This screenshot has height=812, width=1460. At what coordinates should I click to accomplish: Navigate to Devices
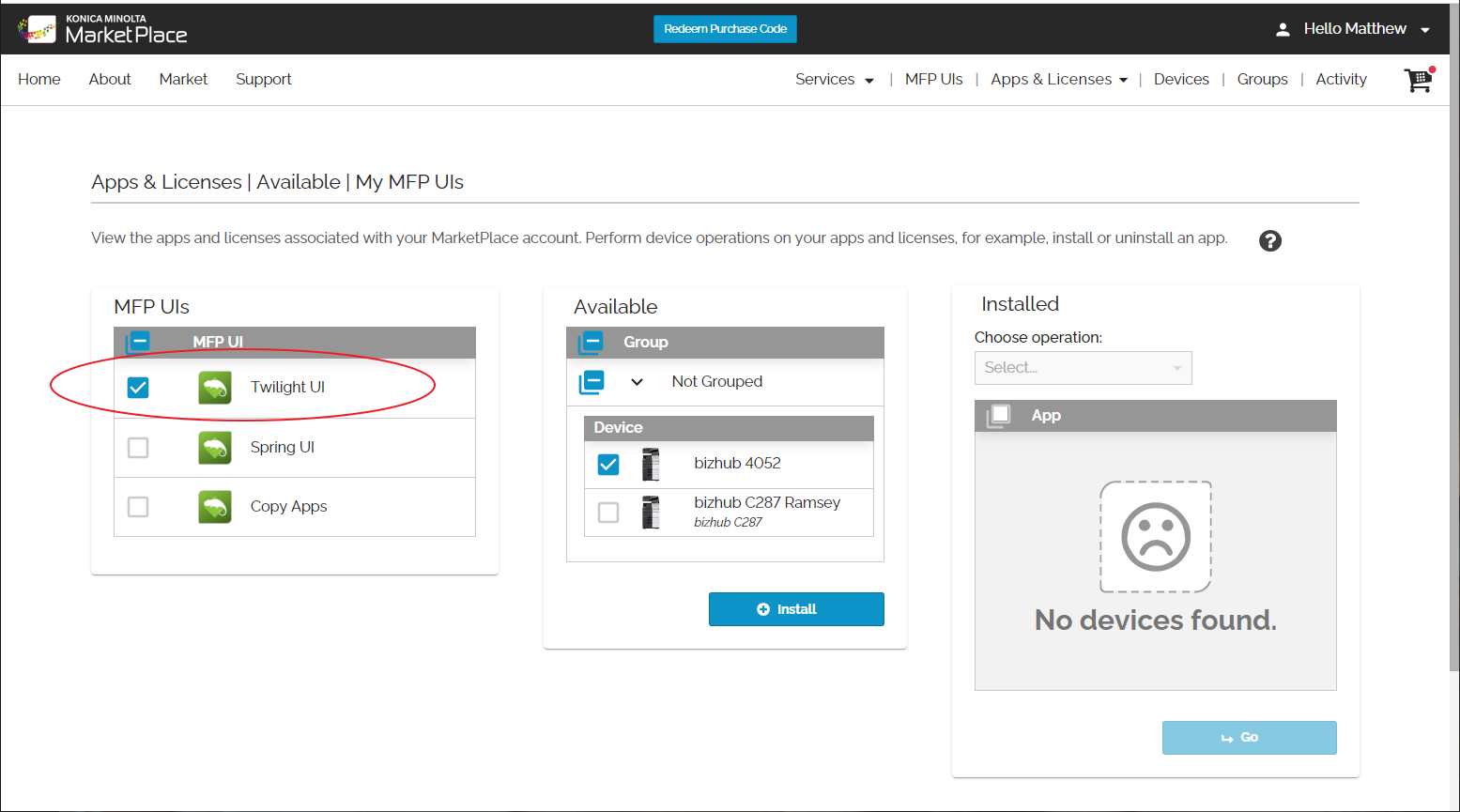pyautogui.click(x=1181, y=80)
